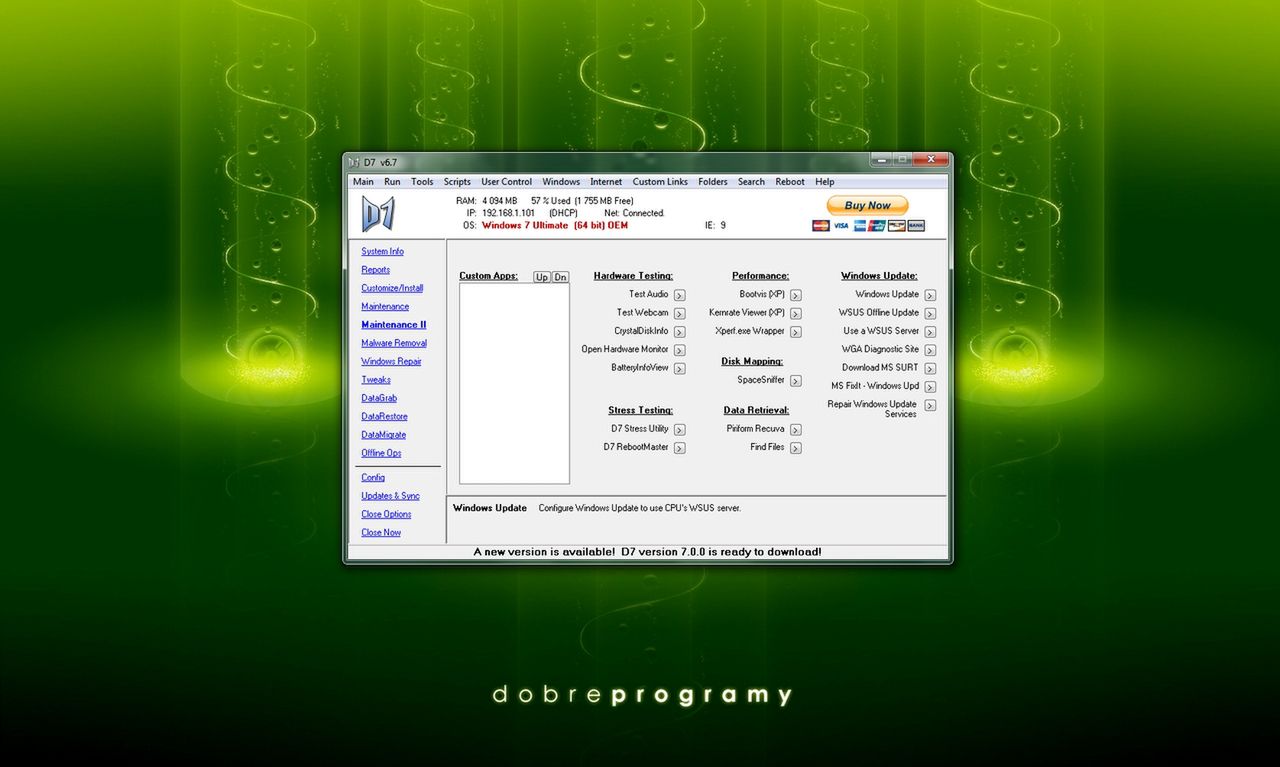Select Maintenance II section
The height and width of the screenshot is (767, 1280).
point(394,325)
